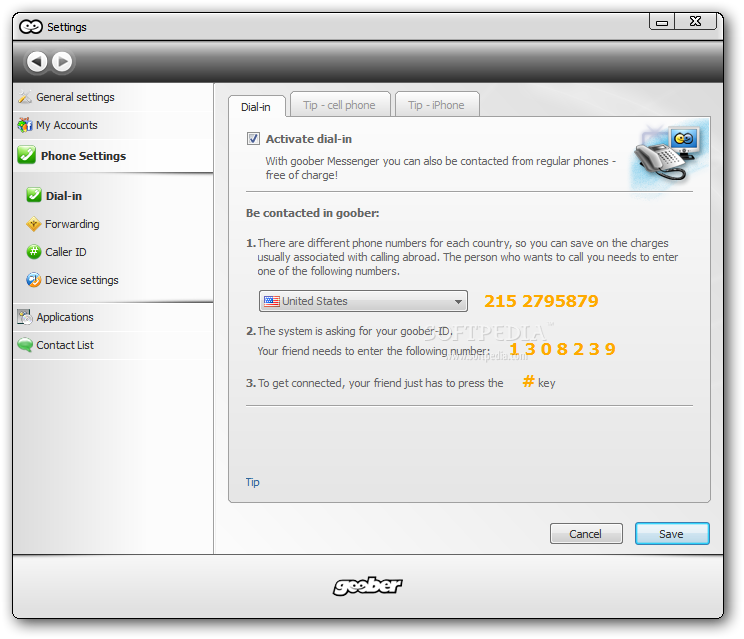Expand country list via dropdown arrow
Viewport: 744px width, 639px height.
coord(458,302)
